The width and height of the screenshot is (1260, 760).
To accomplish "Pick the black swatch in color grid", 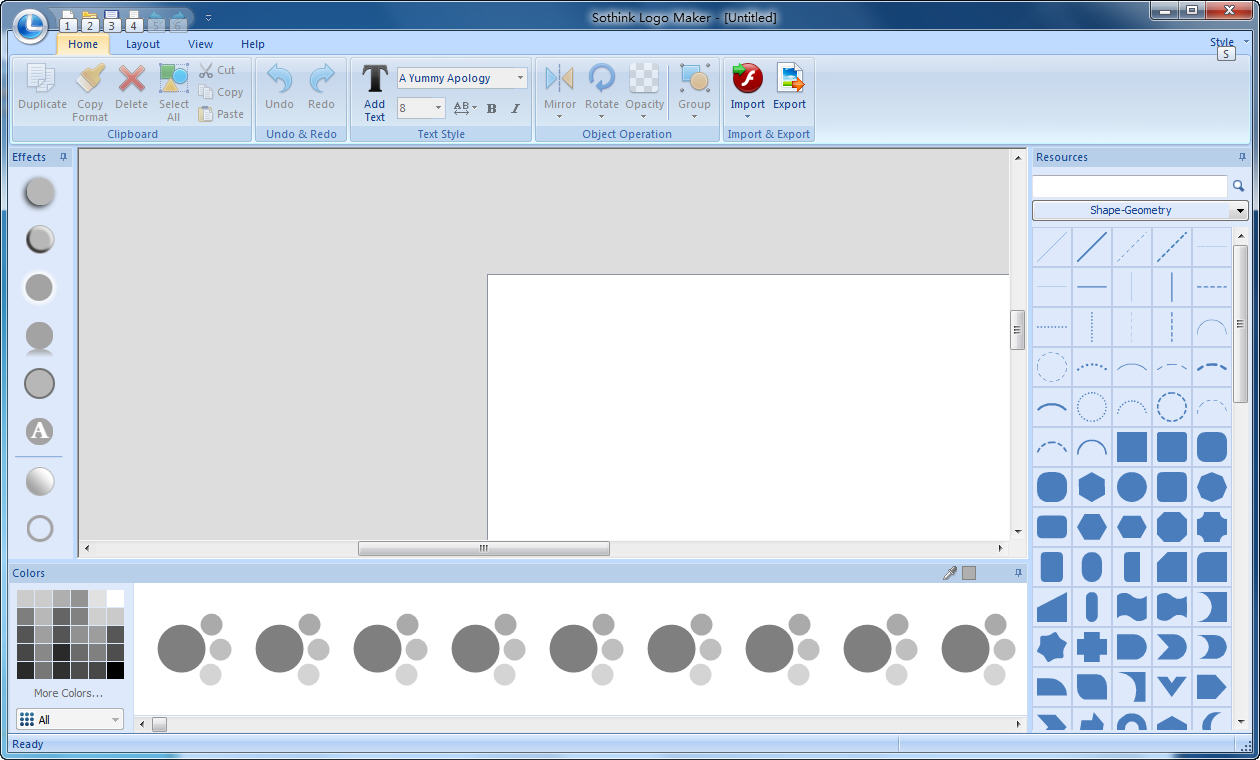I will (x=115, y=671).
